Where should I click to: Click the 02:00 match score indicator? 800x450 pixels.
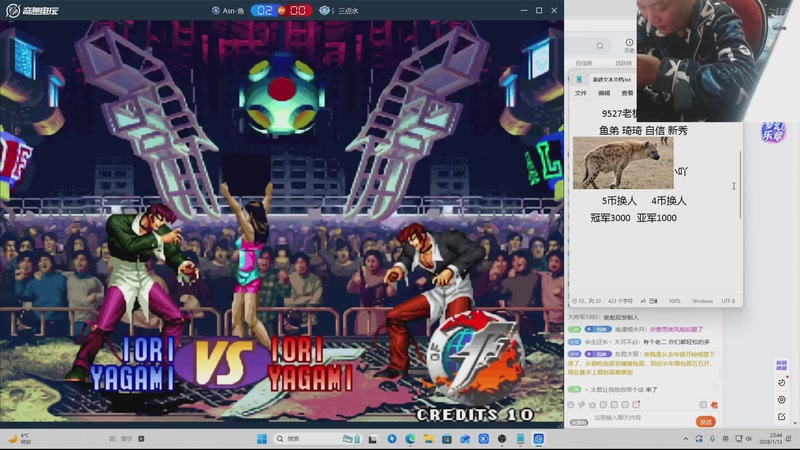(x=281, y=10)
